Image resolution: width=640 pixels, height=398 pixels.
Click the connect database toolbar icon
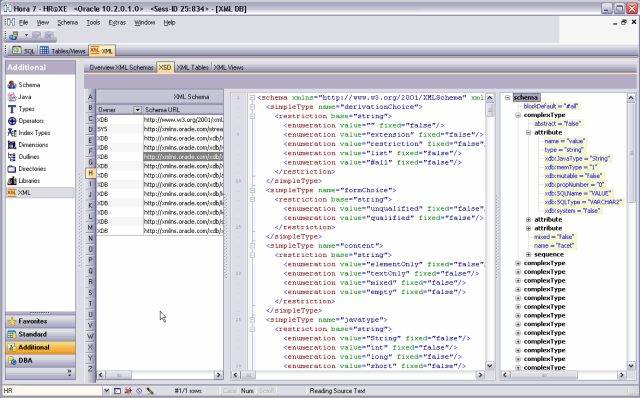click(x=14, y=36)
